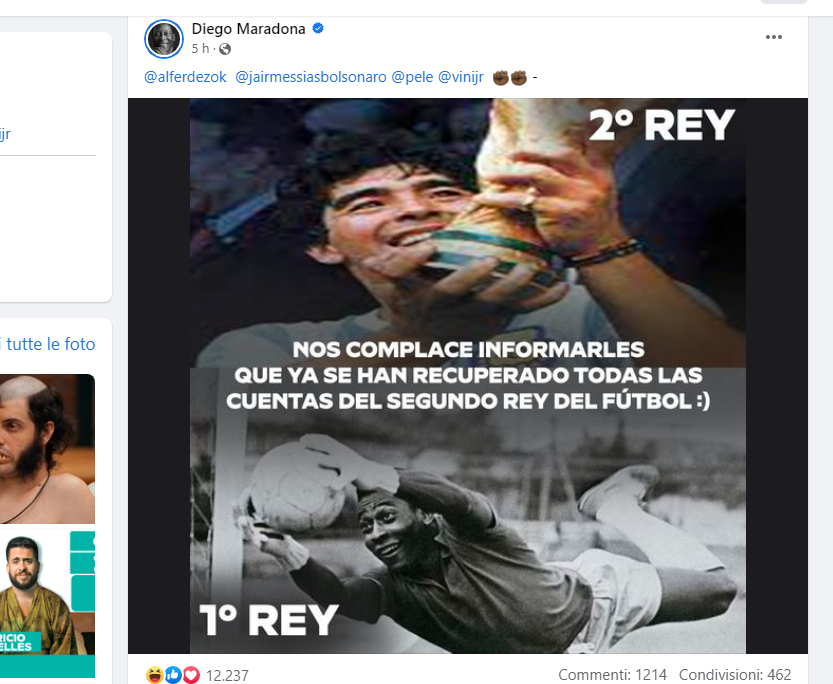The image size is (833, 684).
Task: Click the public globe privacy icon
Action: pos(225,49)
